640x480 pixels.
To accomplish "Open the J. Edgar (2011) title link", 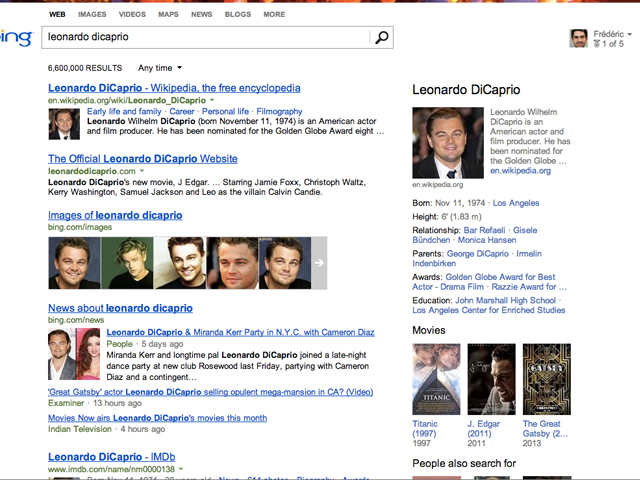I will coord(484,429).
